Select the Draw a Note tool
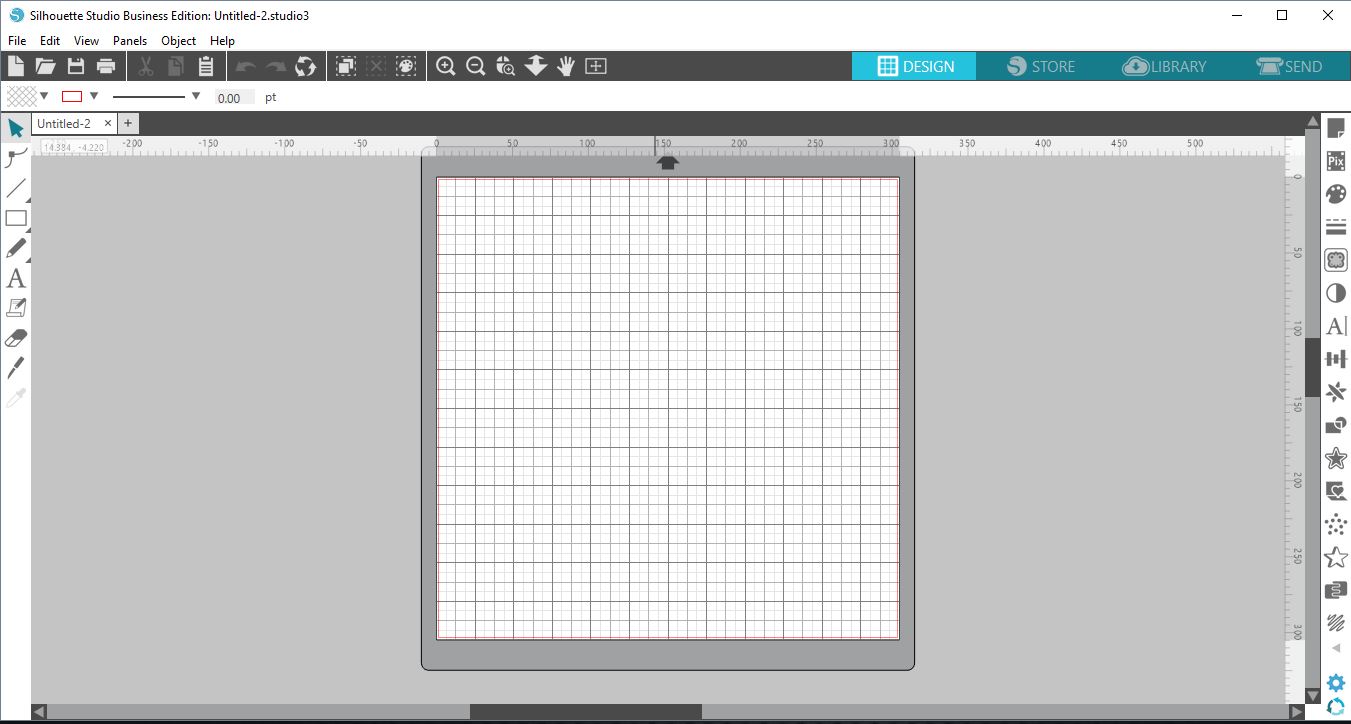The image size is (1351, 724). [15, 308]
